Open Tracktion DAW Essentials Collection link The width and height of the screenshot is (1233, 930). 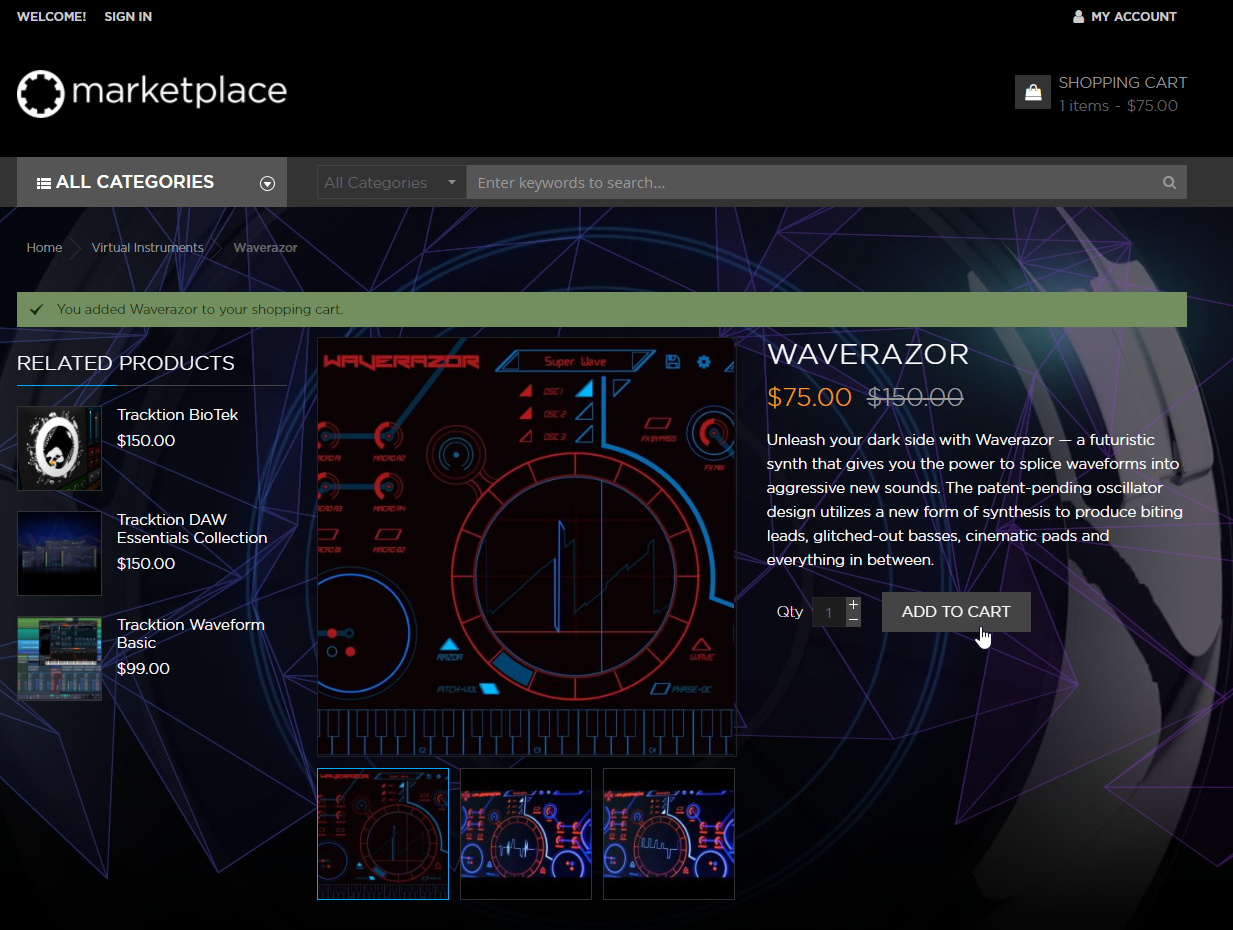point(192,529)
